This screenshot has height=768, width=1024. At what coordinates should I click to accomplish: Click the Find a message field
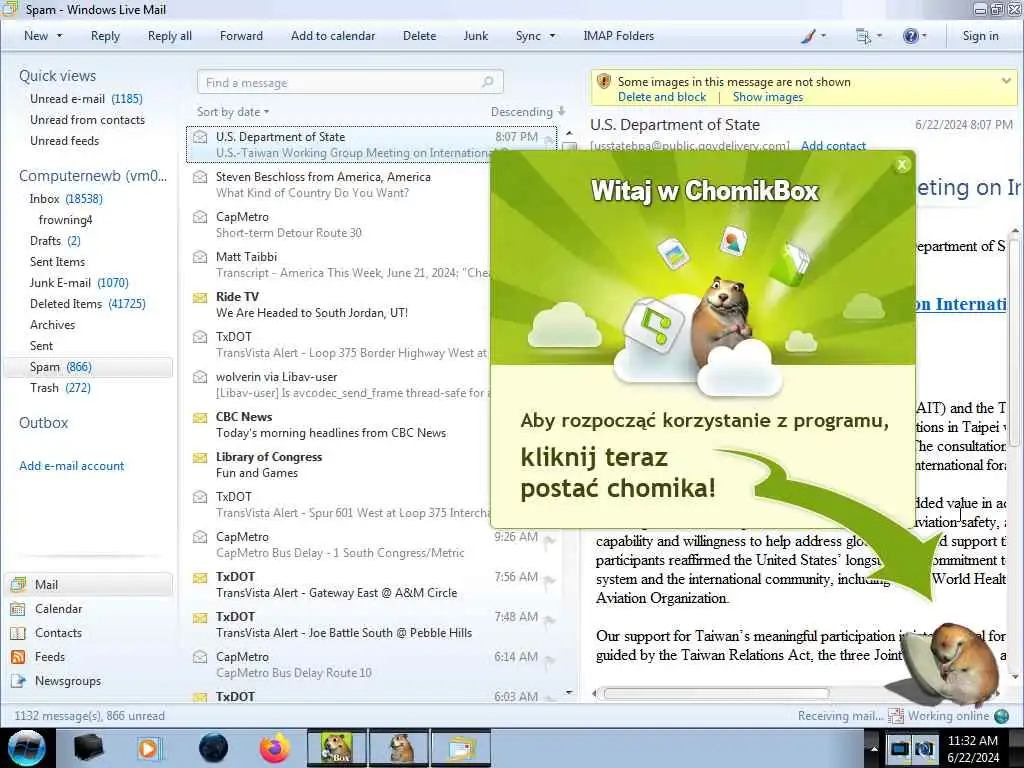[x=350, y=82]
